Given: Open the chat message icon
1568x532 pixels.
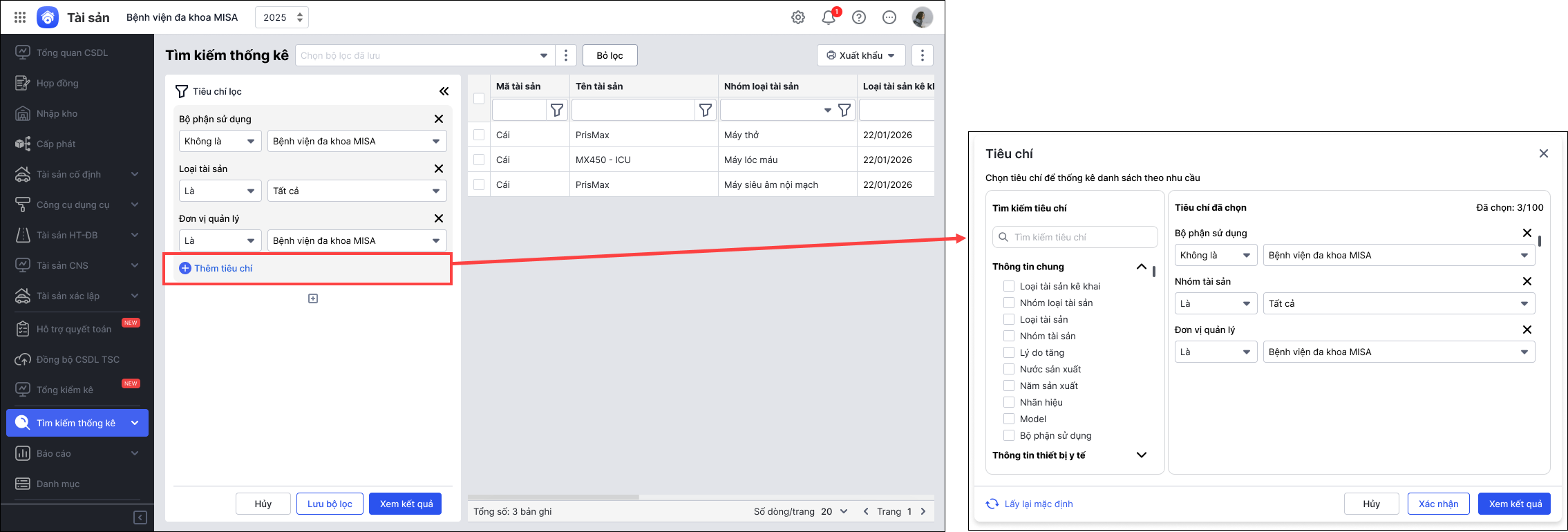Looking at the screenshot, I should [x=889, y=17].
